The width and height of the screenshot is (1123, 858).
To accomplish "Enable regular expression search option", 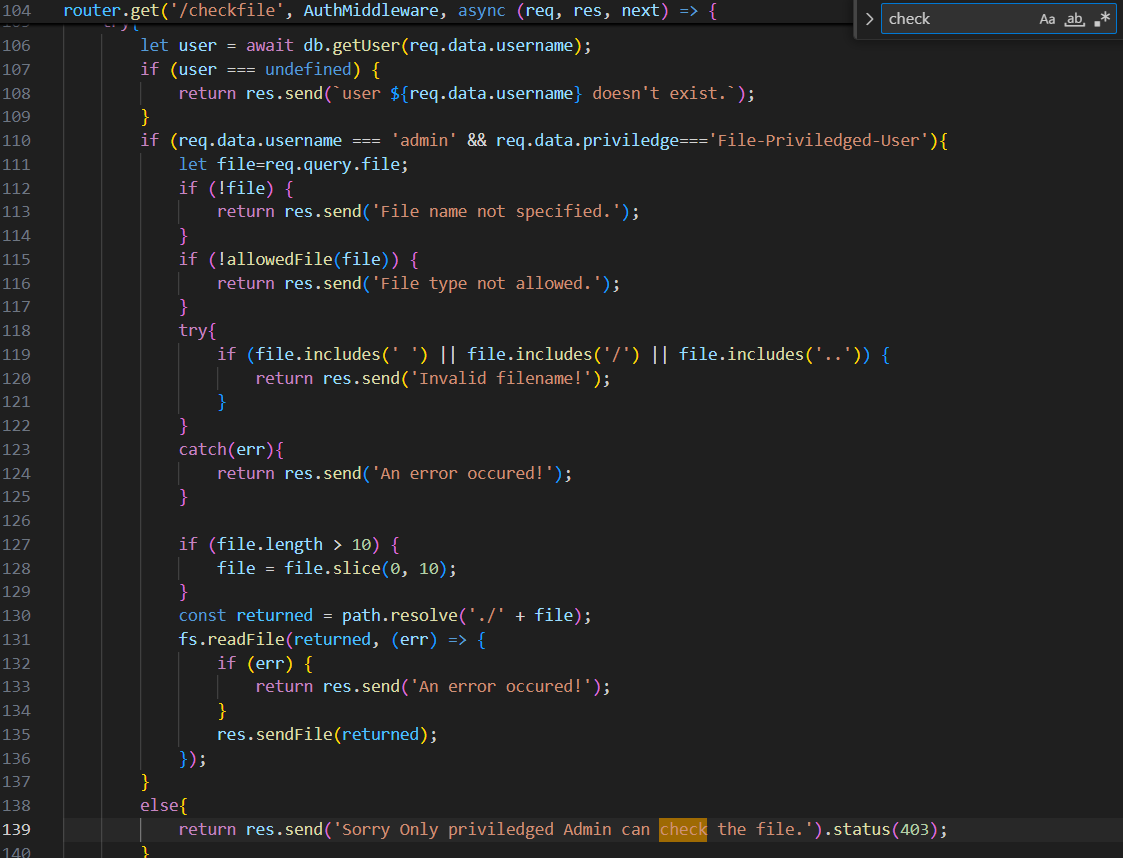I will point(1103,19).
